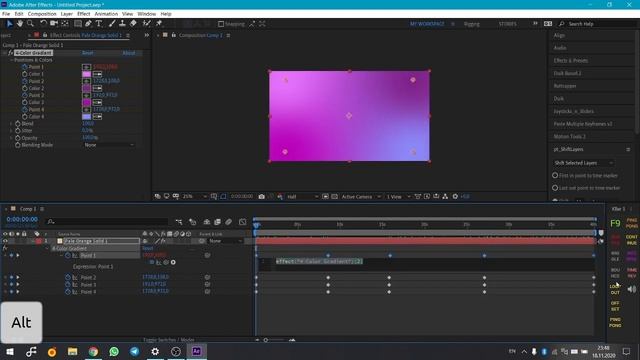Open the Layer menu

(x=67, y=13)
